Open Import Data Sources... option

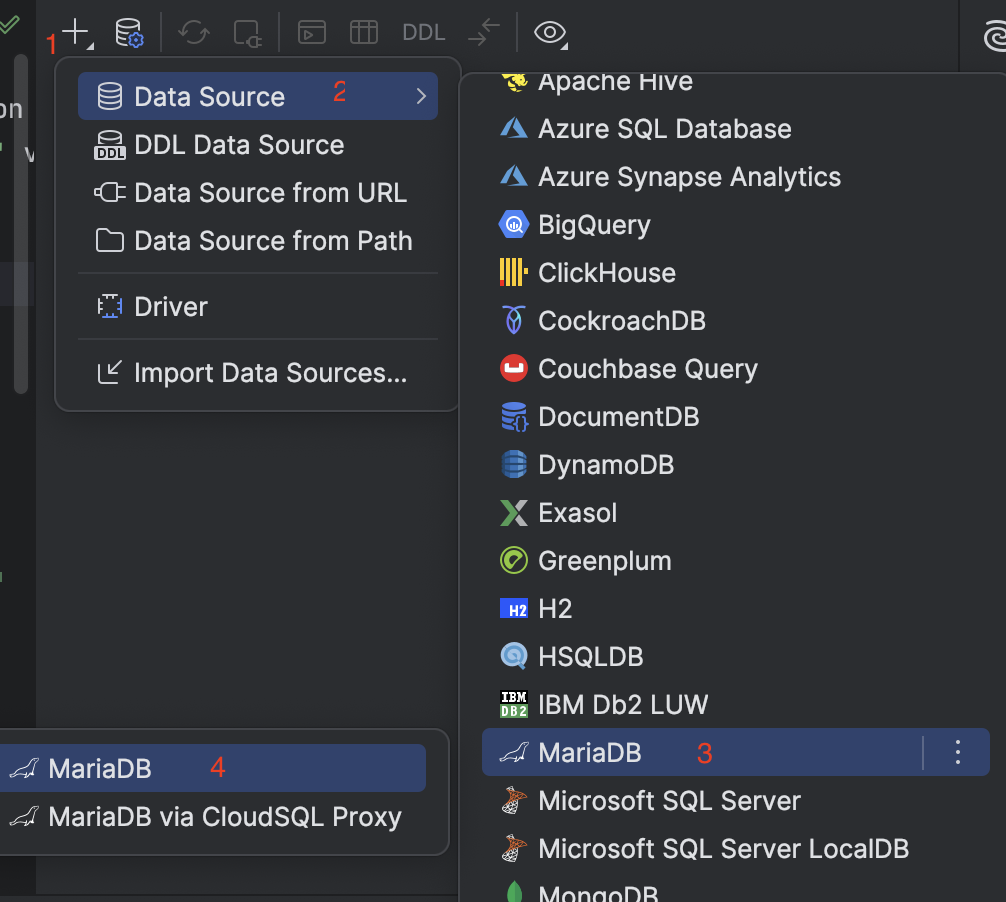(x=270, y=373)
